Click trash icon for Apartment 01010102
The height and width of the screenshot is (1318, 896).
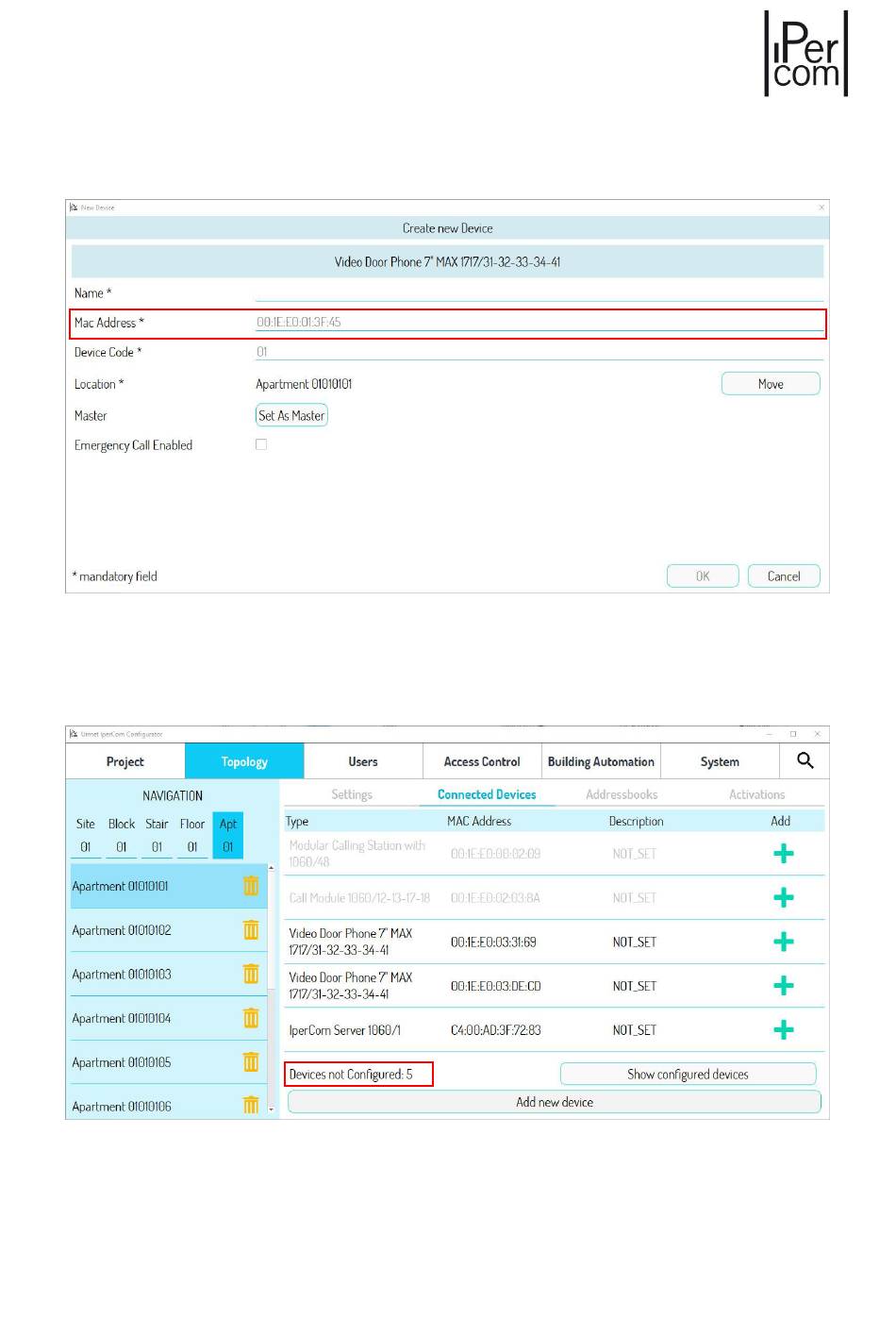point(251,930)
